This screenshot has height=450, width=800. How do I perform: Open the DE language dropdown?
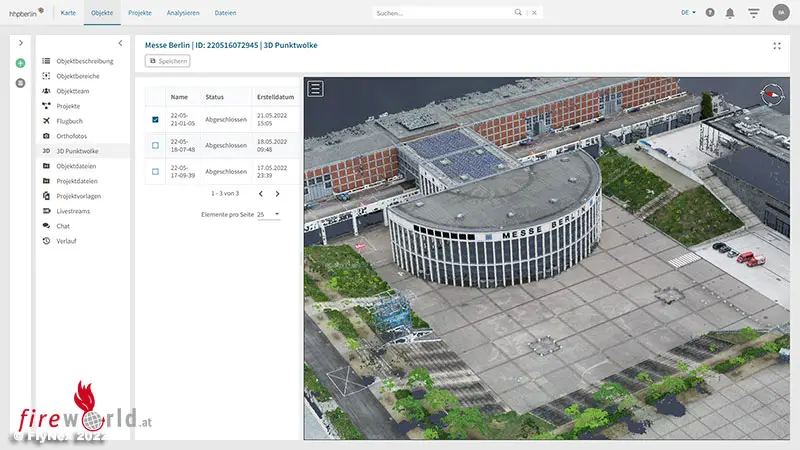coord(689,13)
